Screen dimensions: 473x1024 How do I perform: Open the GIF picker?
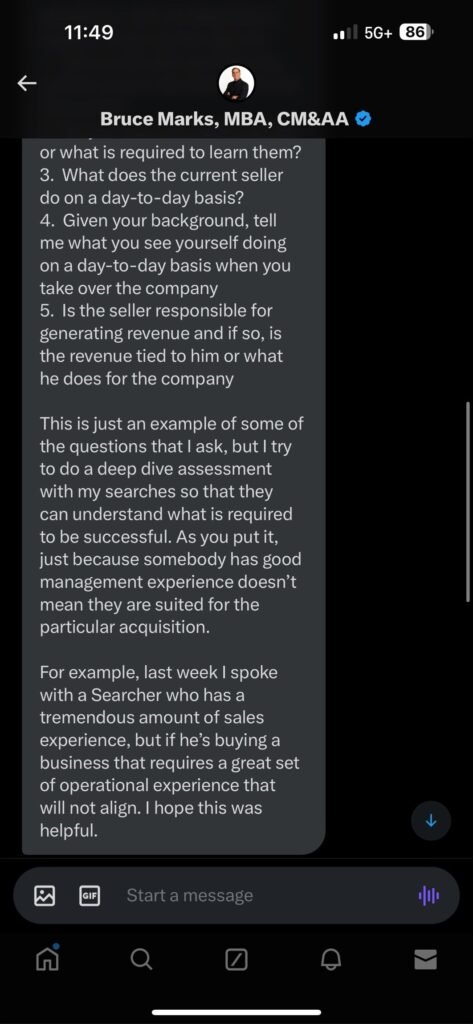(x=89, y=895)
